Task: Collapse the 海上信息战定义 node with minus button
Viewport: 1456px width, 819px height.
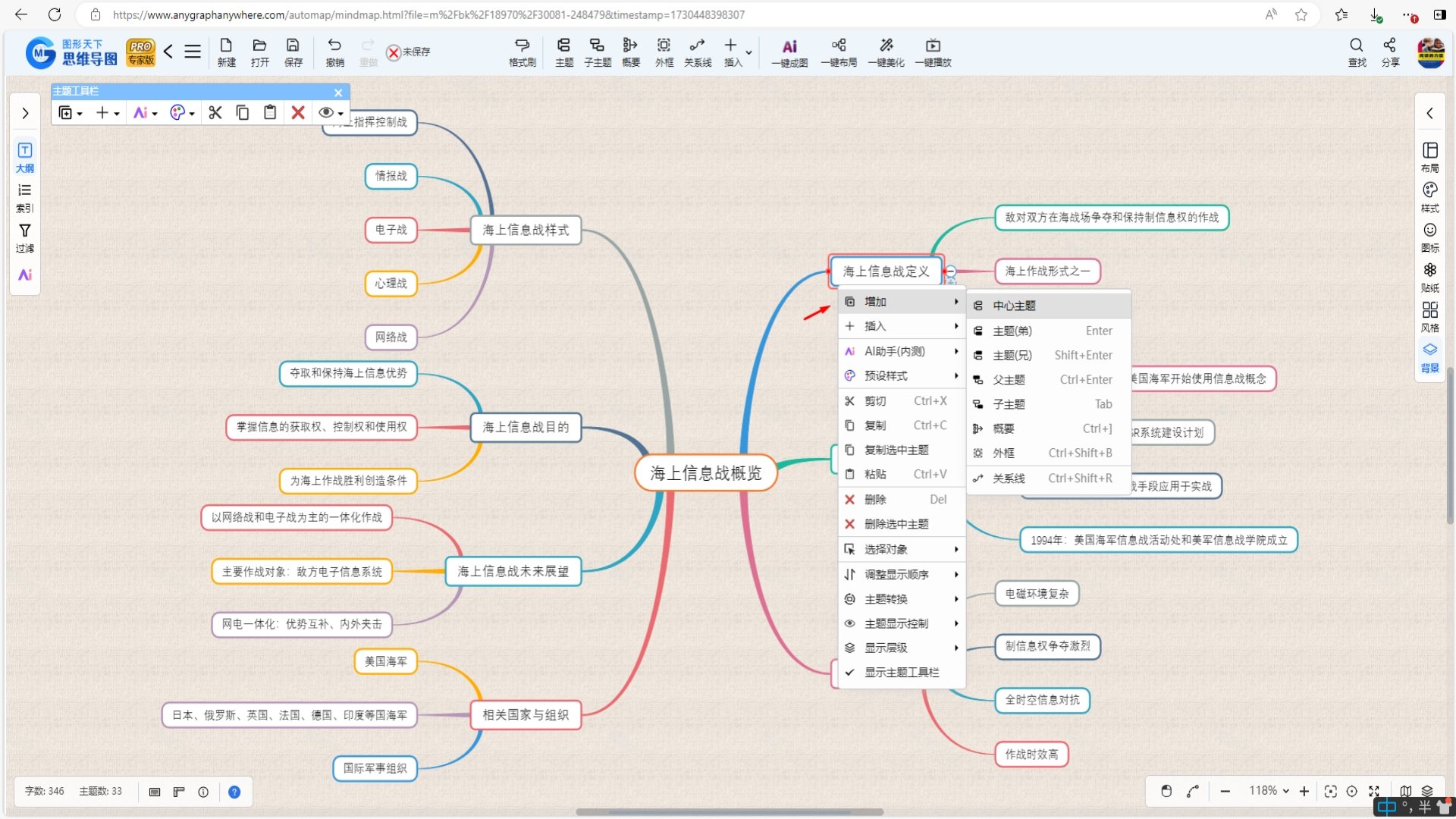Action: (x=951, y=271)
